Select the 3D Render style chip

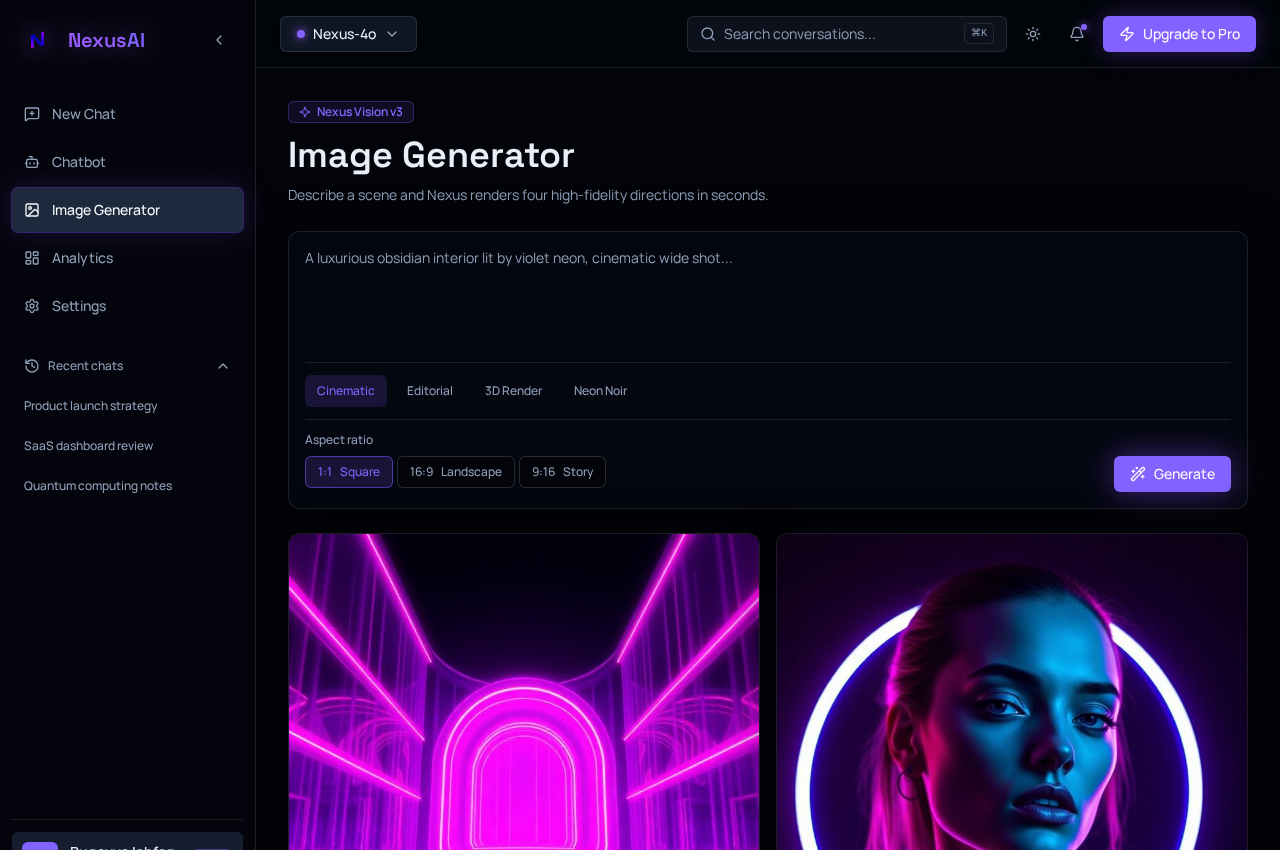[x=514, y=391]
